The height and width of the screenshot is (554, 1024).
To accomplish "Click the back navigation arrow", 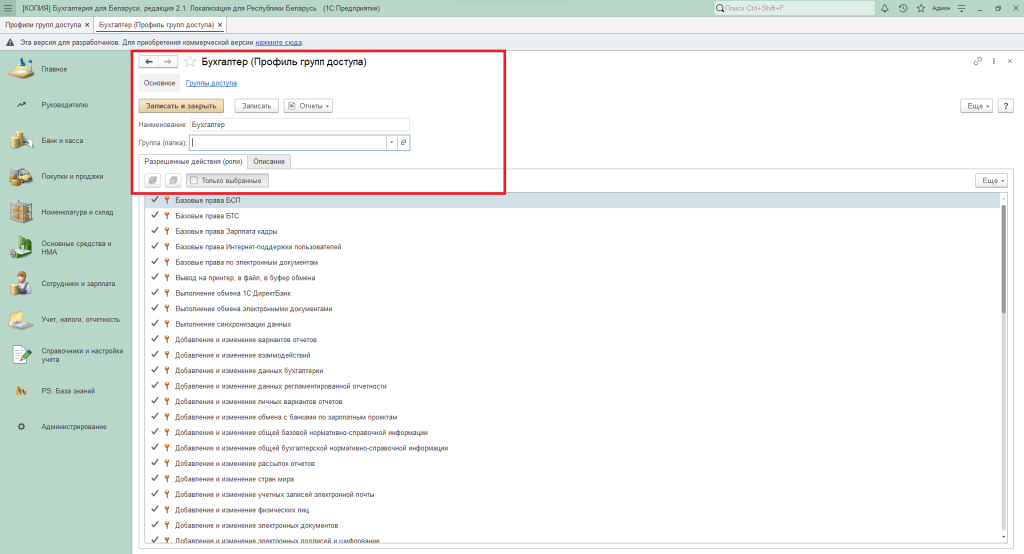I will tap(150, 62).
